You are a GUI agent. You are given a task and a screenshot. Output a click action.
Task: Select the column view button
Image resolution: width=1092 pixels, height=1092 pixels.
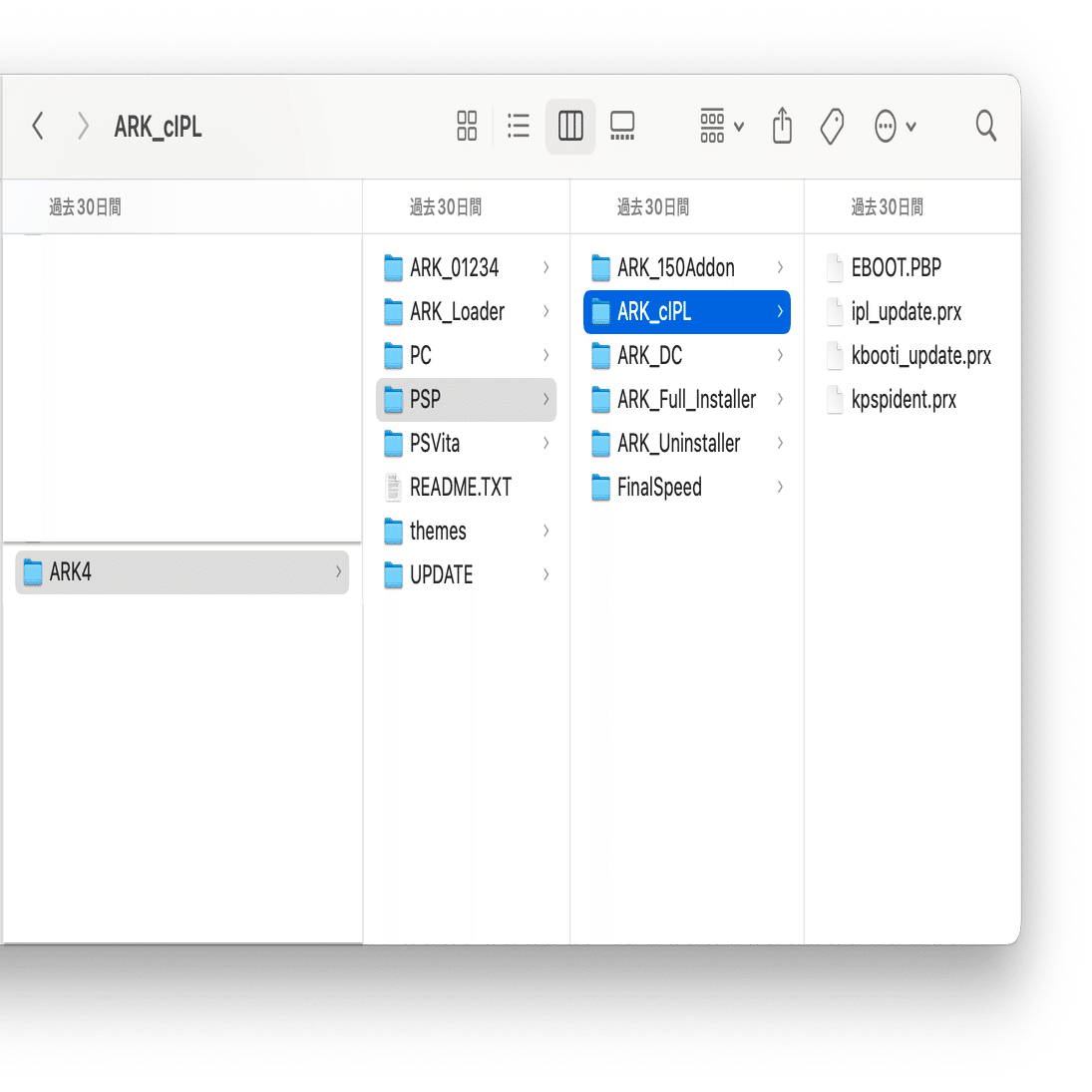click(x=570, y=126)
